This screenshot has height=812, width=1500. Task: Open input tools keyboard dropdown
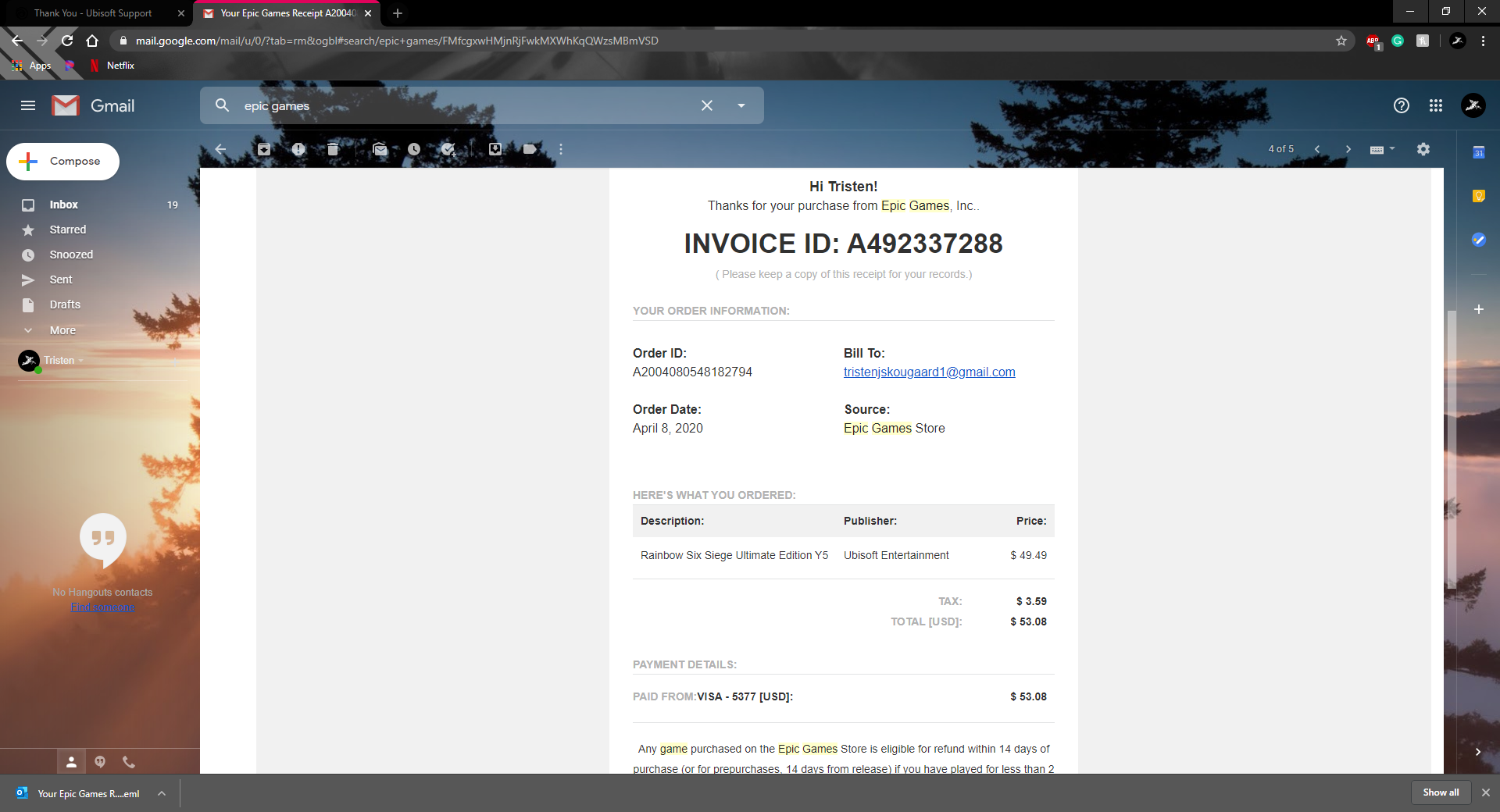[x=1382, y=149]
